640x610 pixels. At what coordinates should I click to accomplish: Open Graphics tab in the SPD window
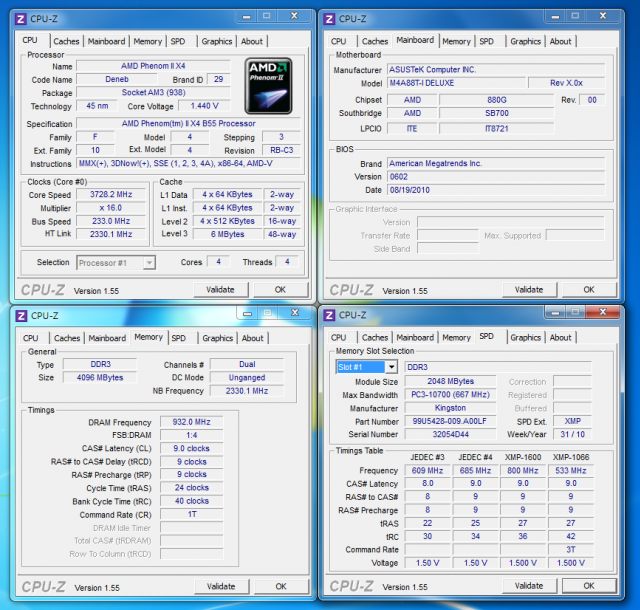pos(525,337)
